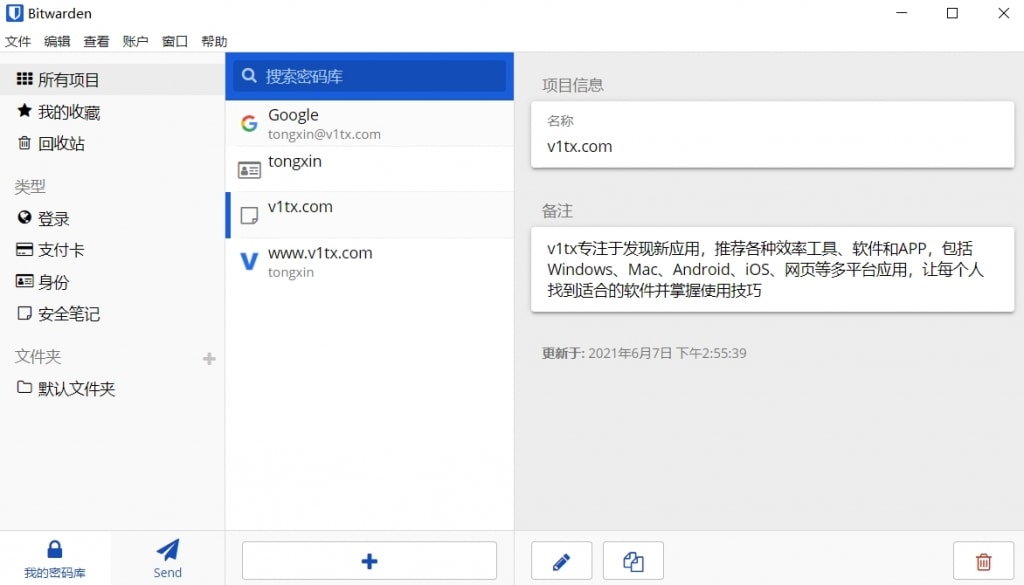Open the 文件 menu

click(x=18, y=42)
